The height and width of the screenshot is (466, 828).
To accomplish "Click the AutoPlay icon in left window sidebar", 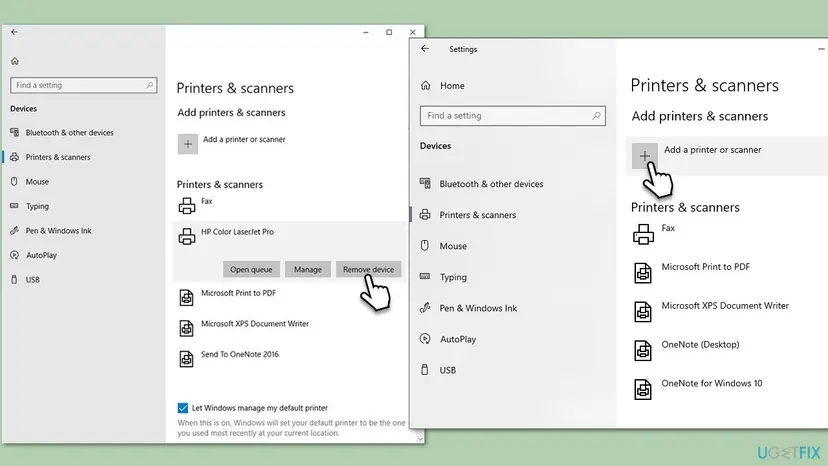I will tap(14, 255).
